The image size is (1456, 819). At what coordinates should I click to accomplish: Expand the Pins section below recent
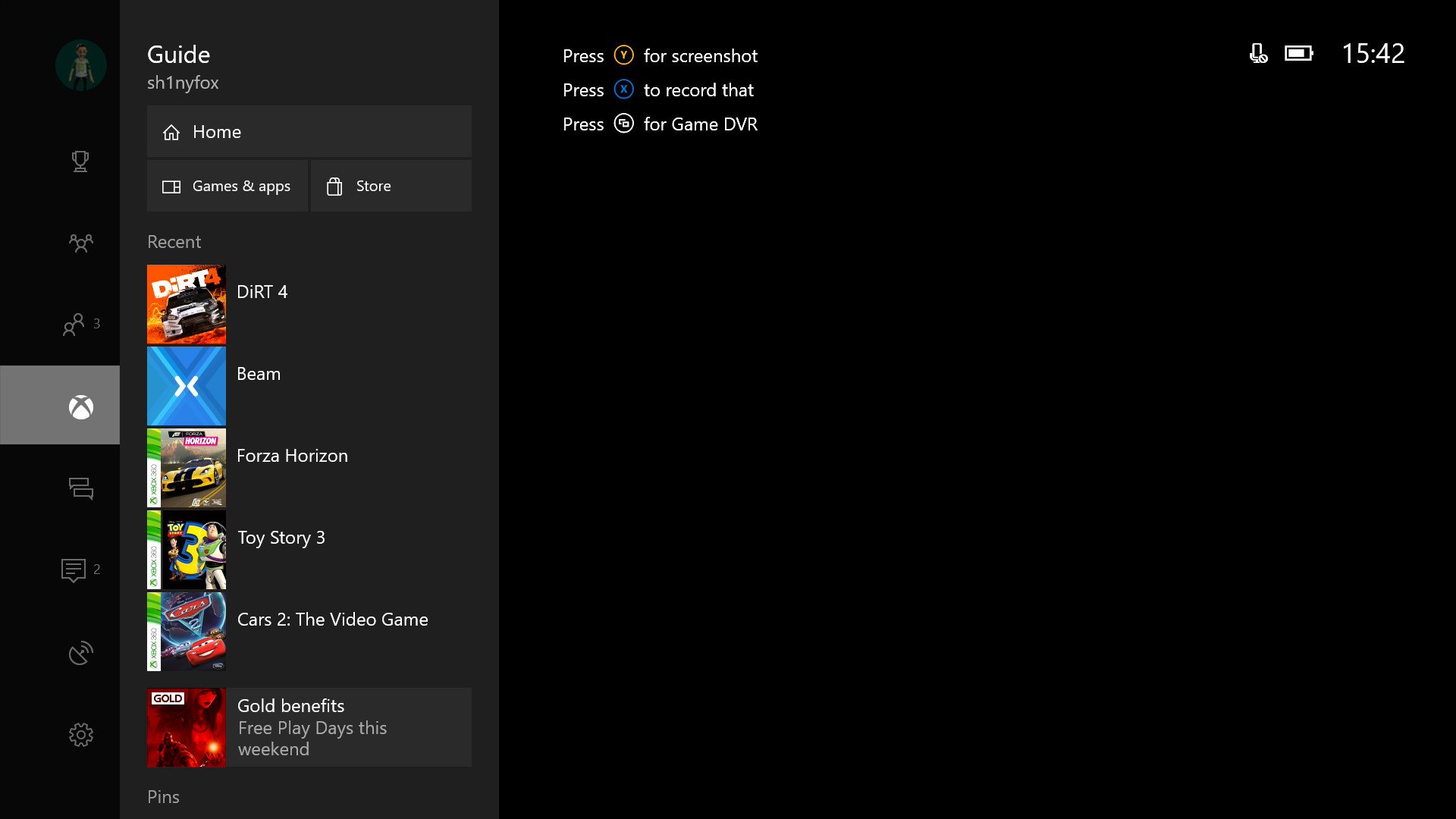[163, 797]
